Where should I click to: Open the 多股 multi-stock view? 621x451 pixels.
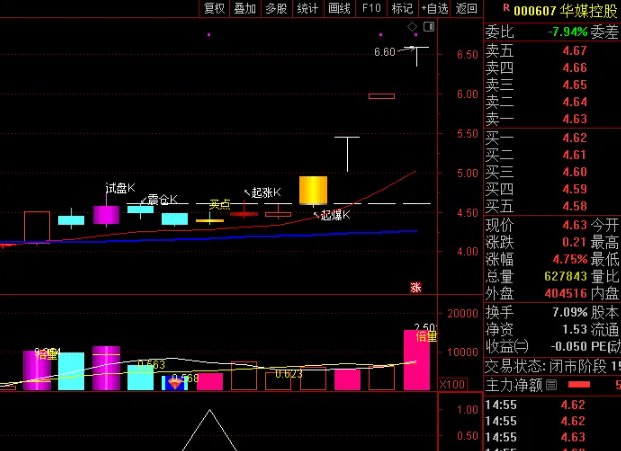pos(276,8)
